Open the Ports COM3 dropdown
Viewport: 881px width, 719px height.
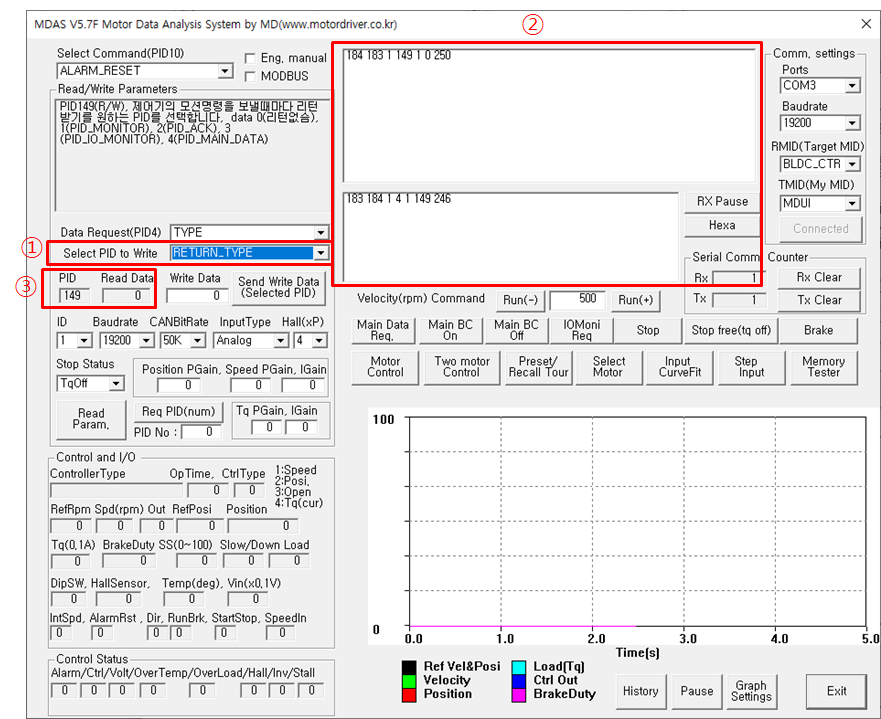pos(852,86)
